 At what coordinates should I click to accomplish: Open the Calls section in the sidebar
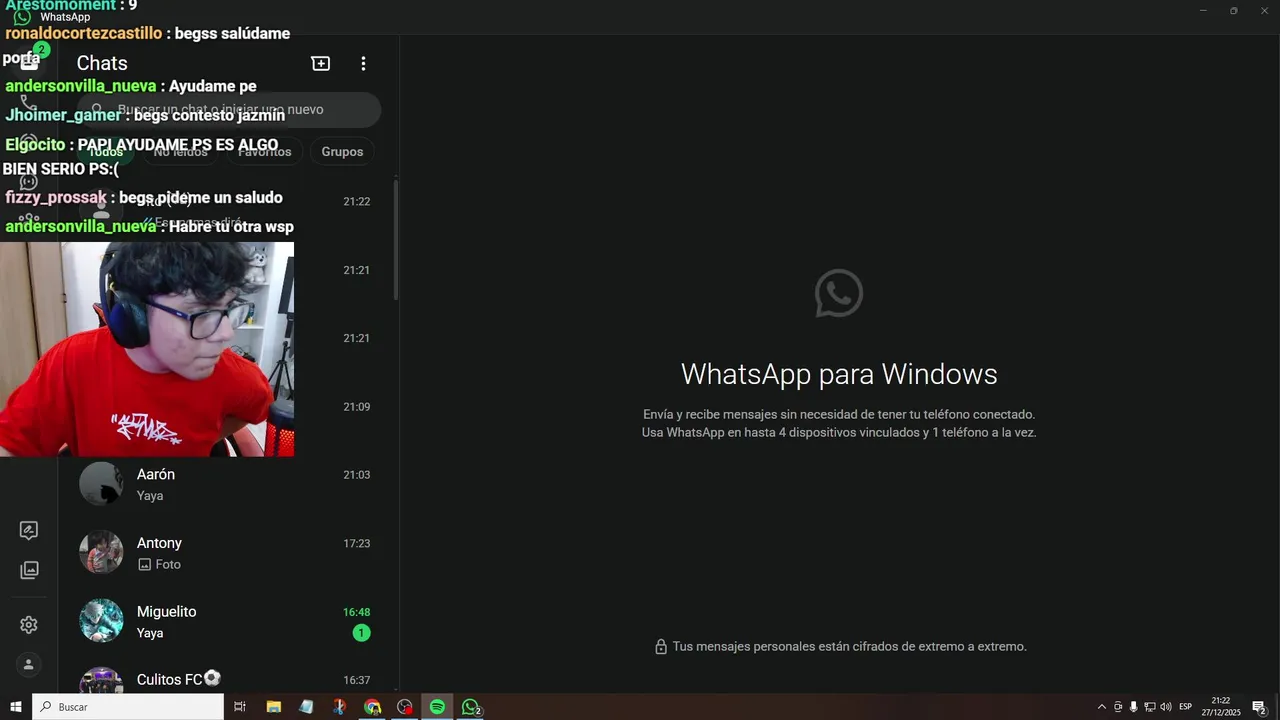tap(29, 102)
